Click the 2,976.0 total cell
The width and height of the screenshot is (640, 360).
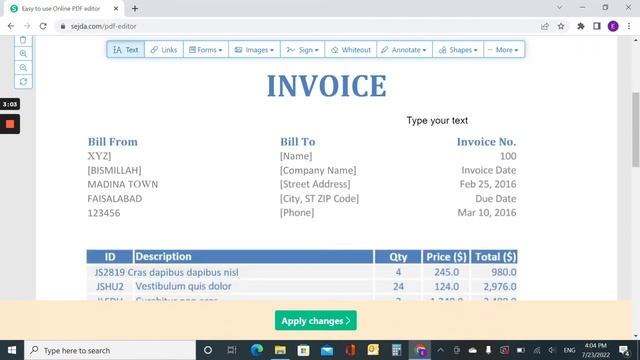[x=500, y=287]
